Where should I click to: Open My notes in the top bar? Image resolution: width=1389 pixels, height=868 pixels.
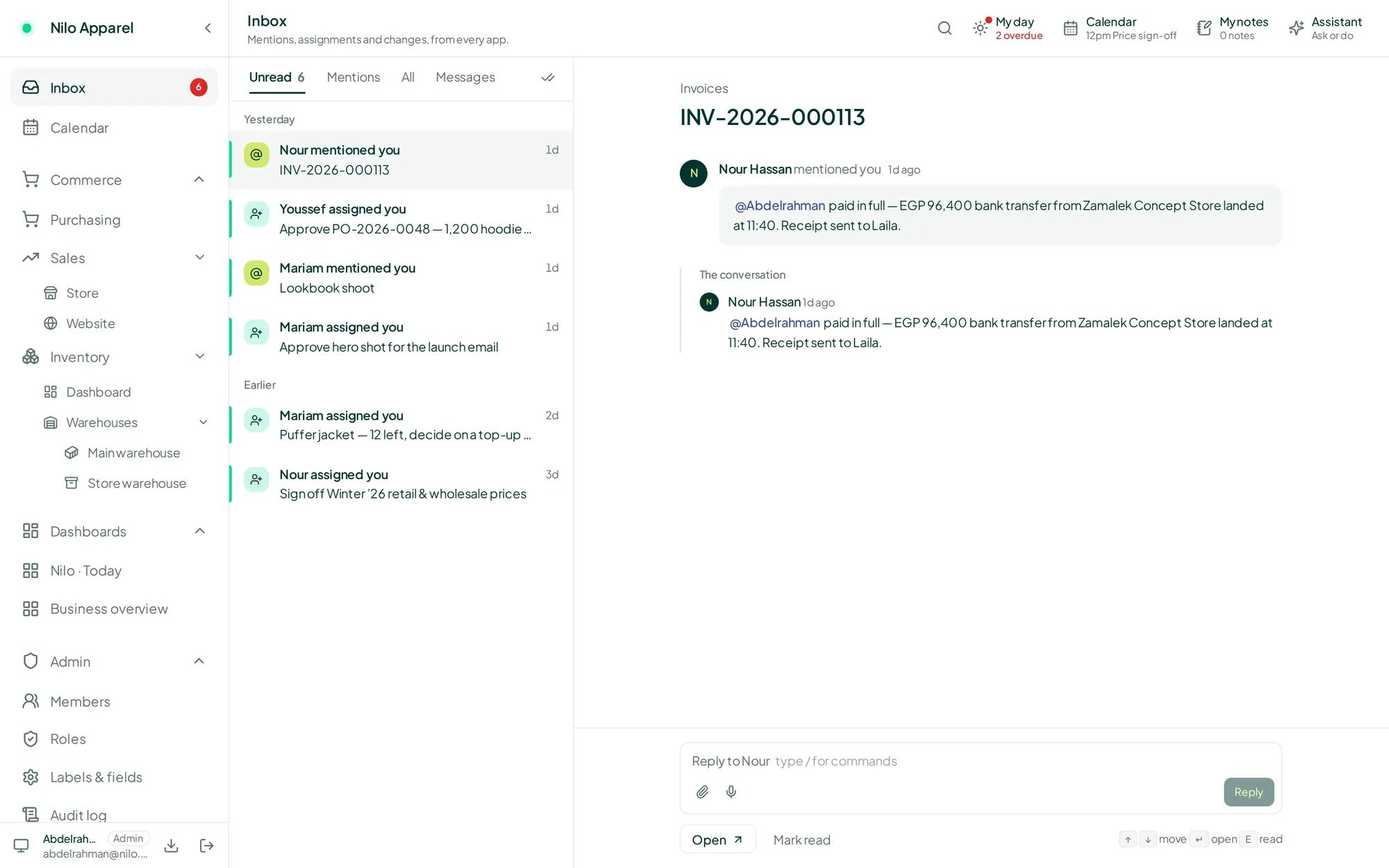[1233, 28]
